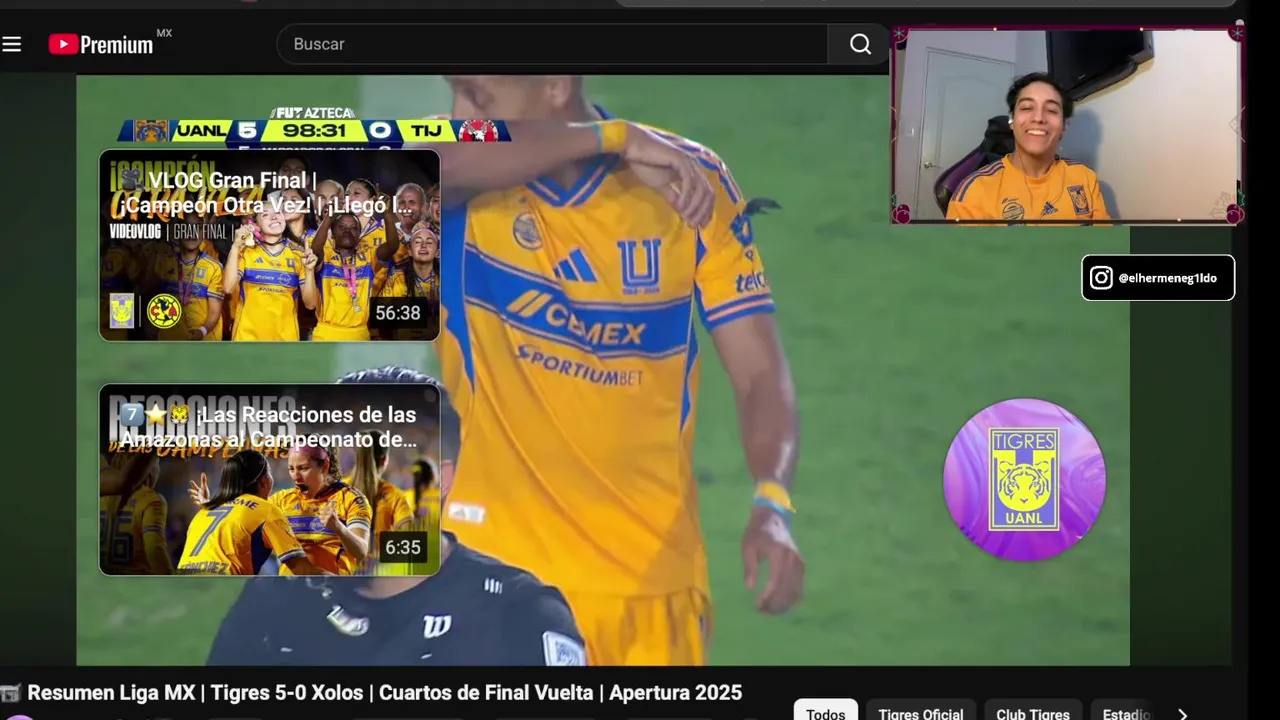Click the 6:35 duration badge
The image size is (1280, 720).
click(403, 547)
